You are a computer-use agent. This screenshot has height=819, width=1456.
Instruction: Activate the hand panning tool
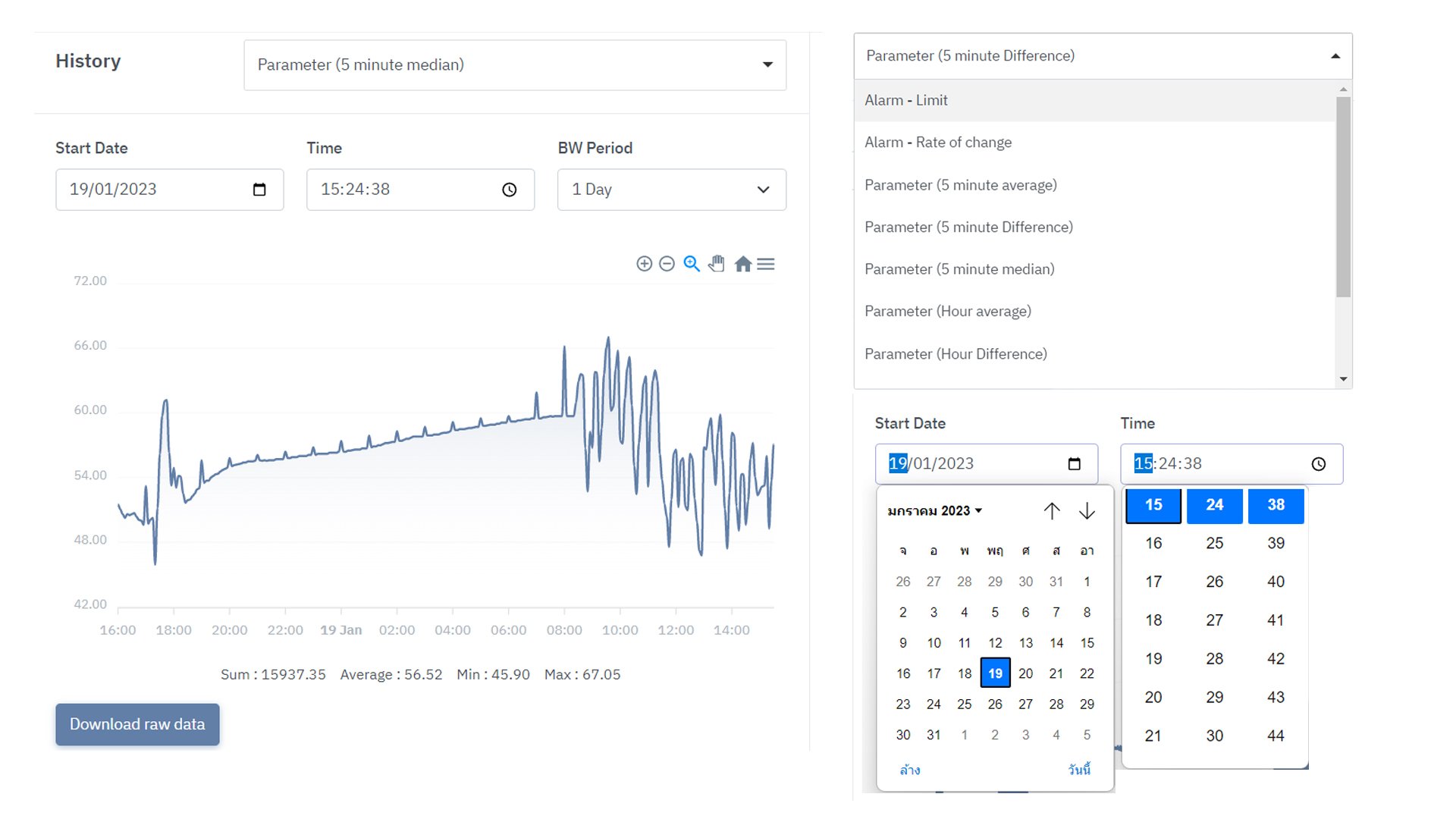[717, 264]
